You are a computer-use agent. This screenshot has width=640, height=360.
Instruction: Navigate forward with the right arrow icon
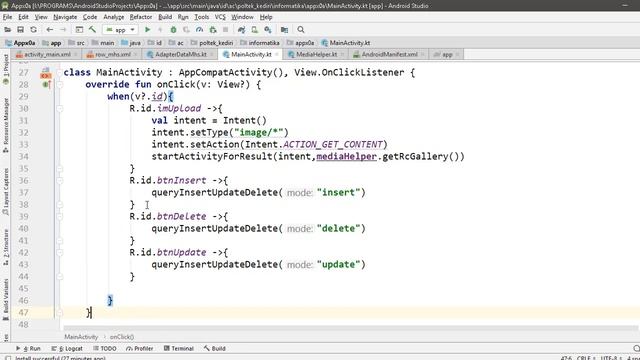pyautogui.click(x=63, y=30)
